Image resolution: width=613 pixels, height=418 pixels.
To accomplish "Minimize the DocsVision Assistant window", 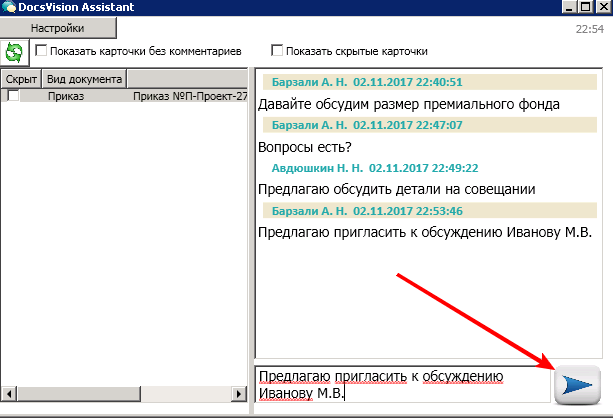I will coord(569,7).
